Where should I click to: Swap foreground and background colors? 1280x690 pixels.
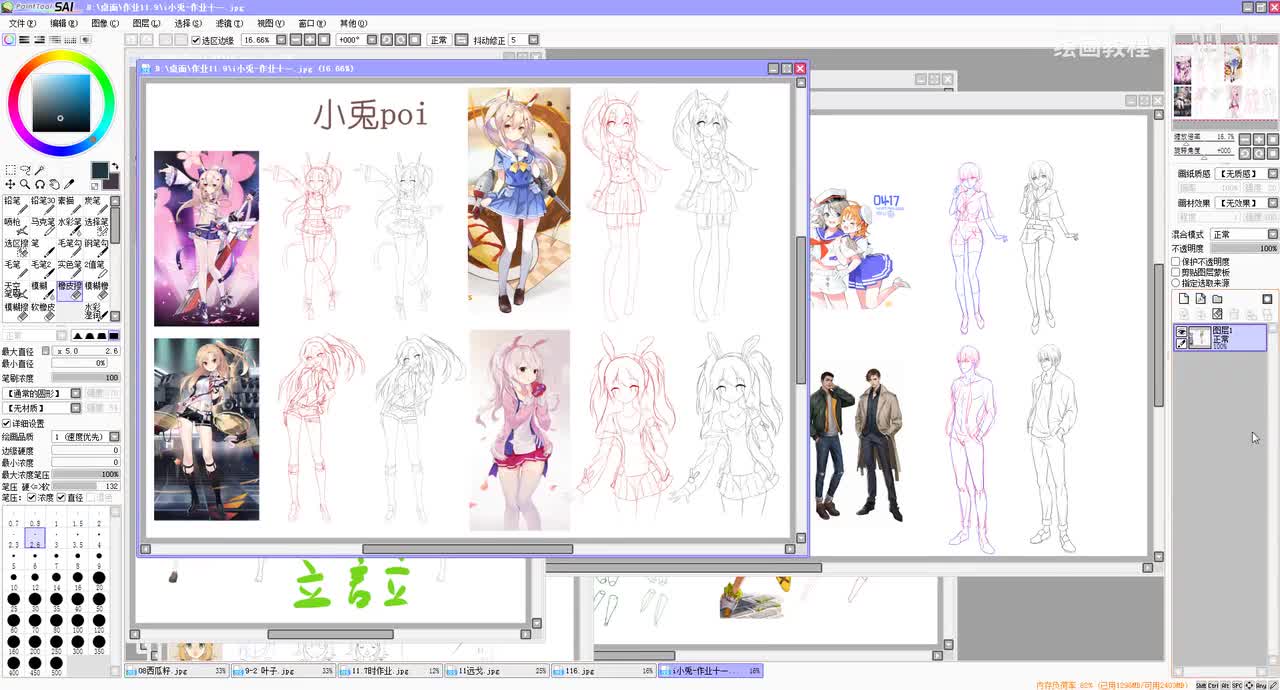click(115, 166)
